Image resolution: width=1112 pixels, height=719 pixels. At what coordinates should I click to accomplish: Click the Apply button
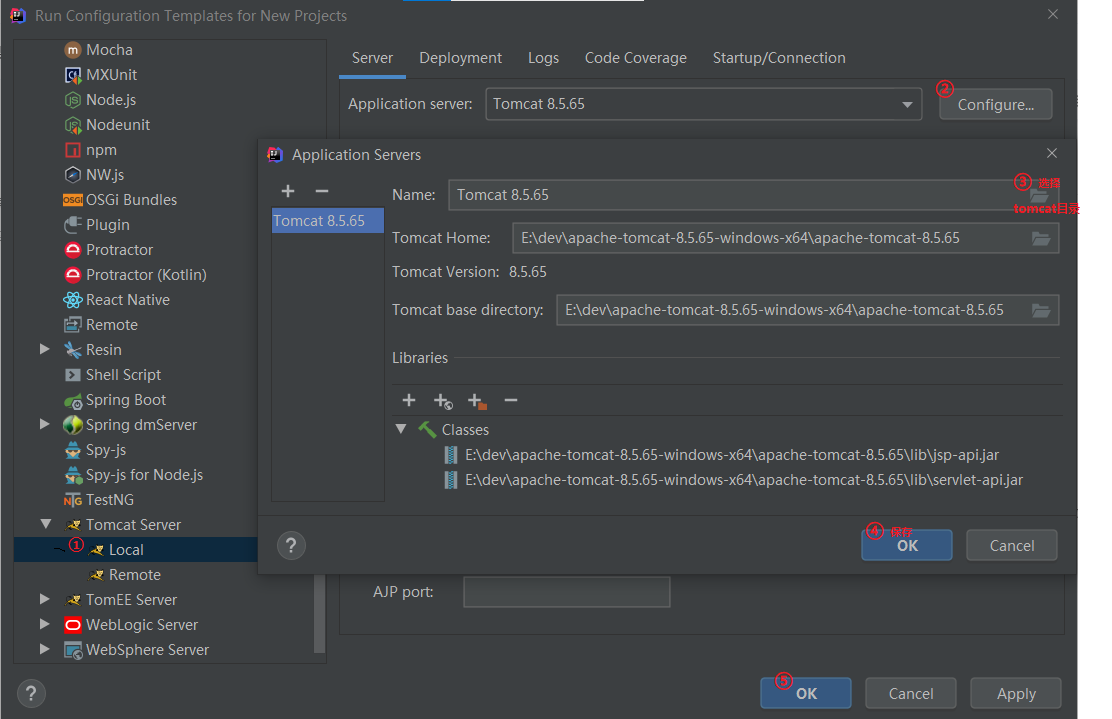1016,693
